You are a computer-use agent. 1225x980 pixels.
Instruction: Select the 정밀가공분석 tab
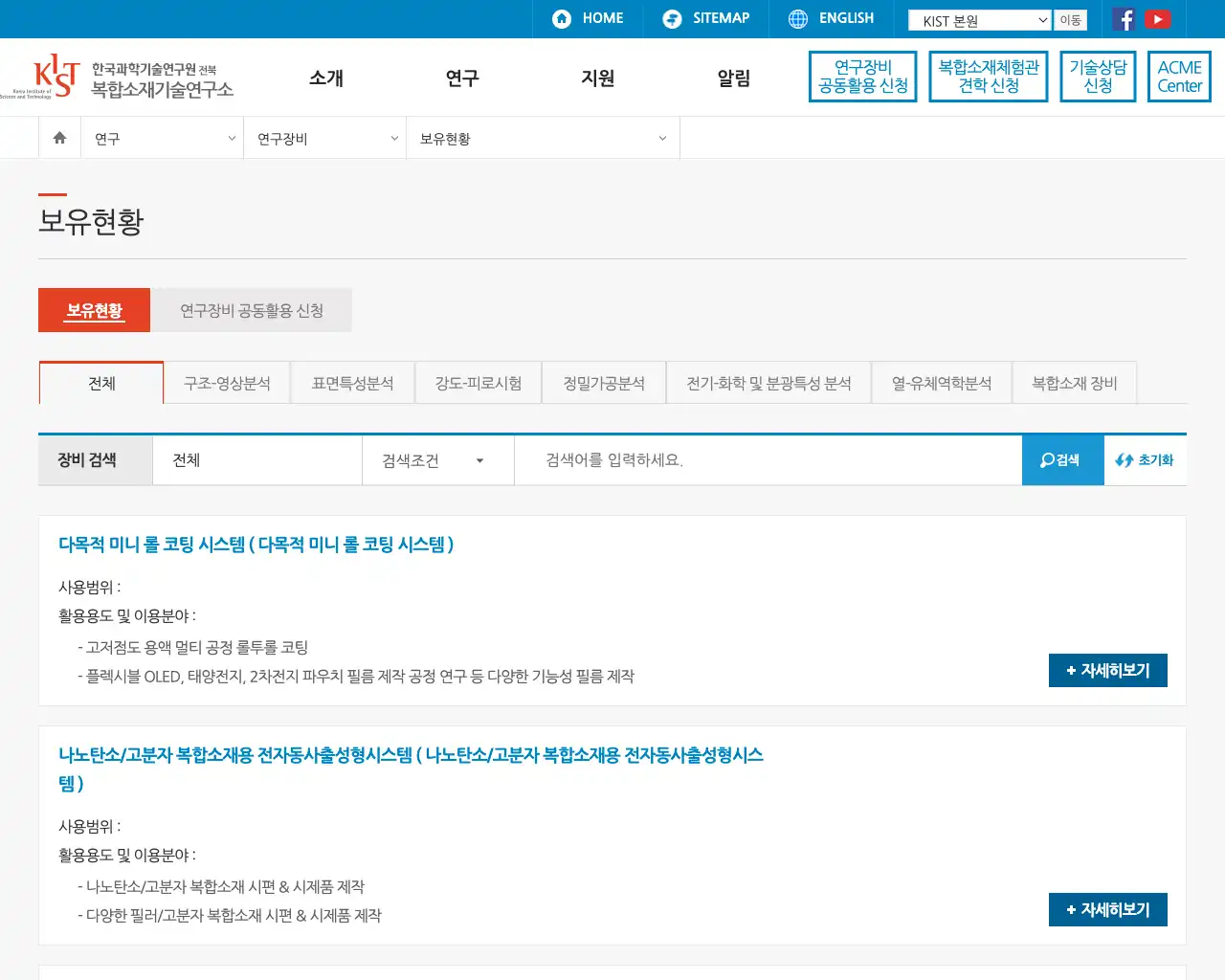pyautogui.click(x=604, y=383)
